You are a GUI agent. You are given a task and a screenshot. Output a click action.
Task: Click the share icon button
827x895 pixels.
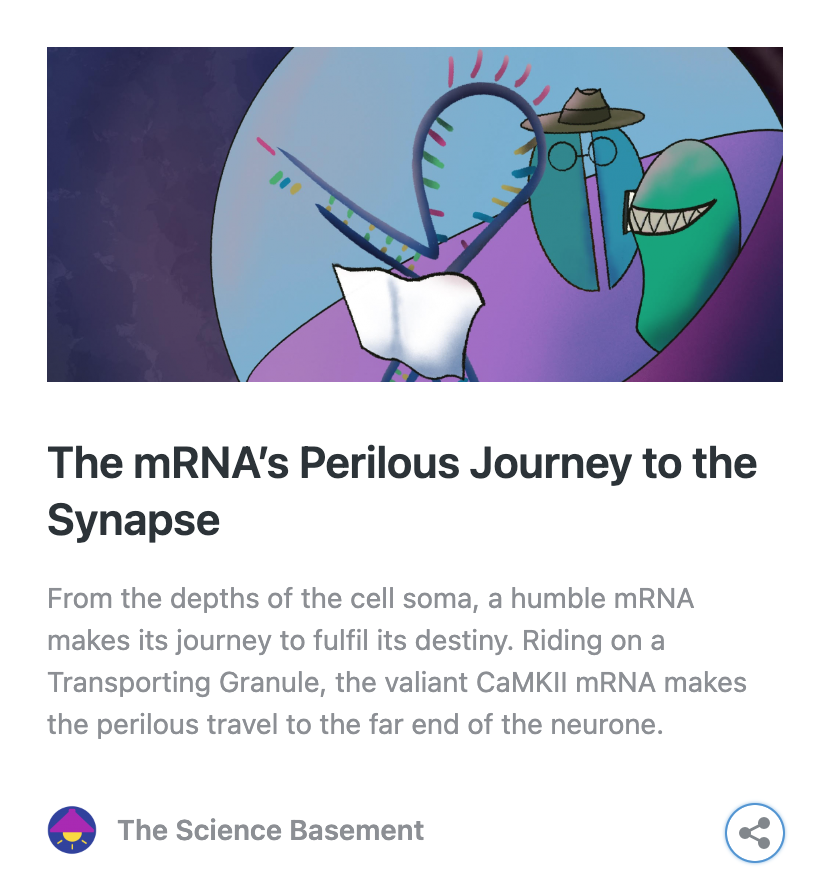click(x=755, y=832)
